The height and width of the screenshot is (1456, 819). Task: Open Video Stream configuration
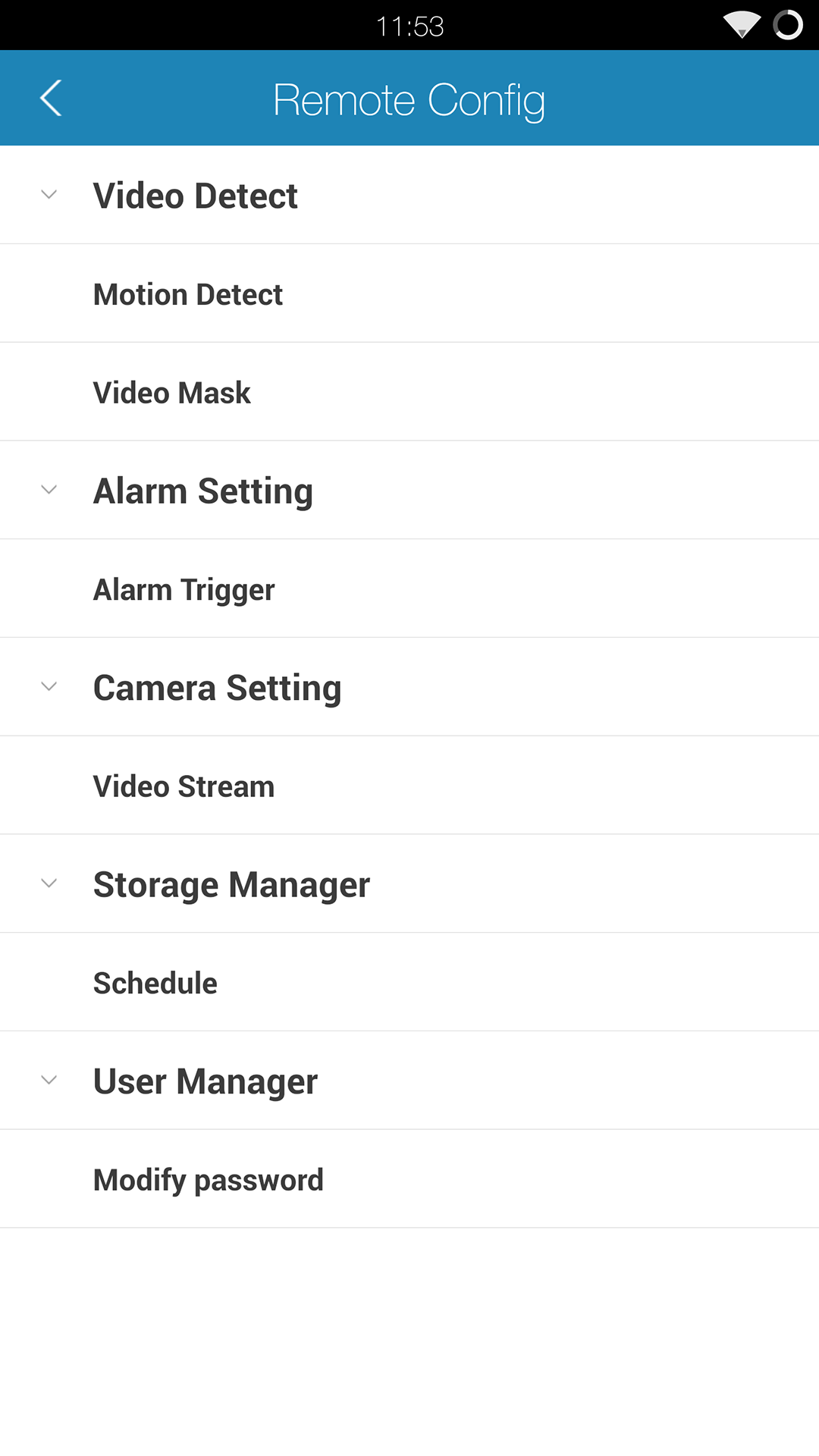pos(184,786)
